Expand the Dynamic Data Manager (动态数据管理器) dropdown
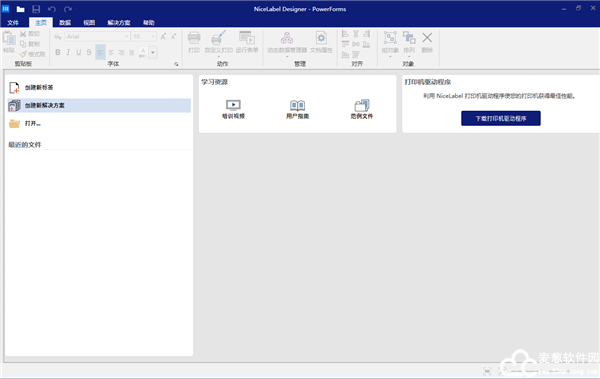This screenshot has height=379, width=600. point(287,57)
